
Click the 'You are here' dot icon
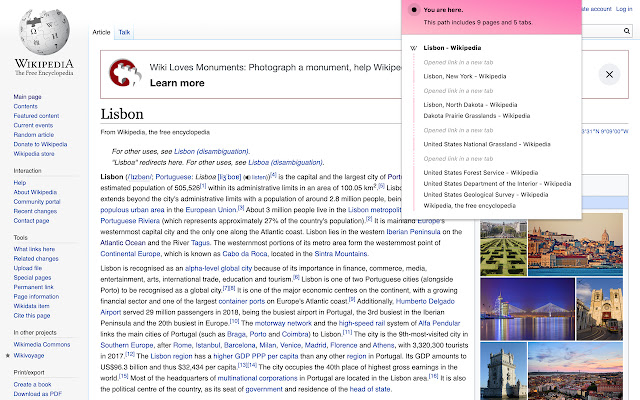(415, 10)
